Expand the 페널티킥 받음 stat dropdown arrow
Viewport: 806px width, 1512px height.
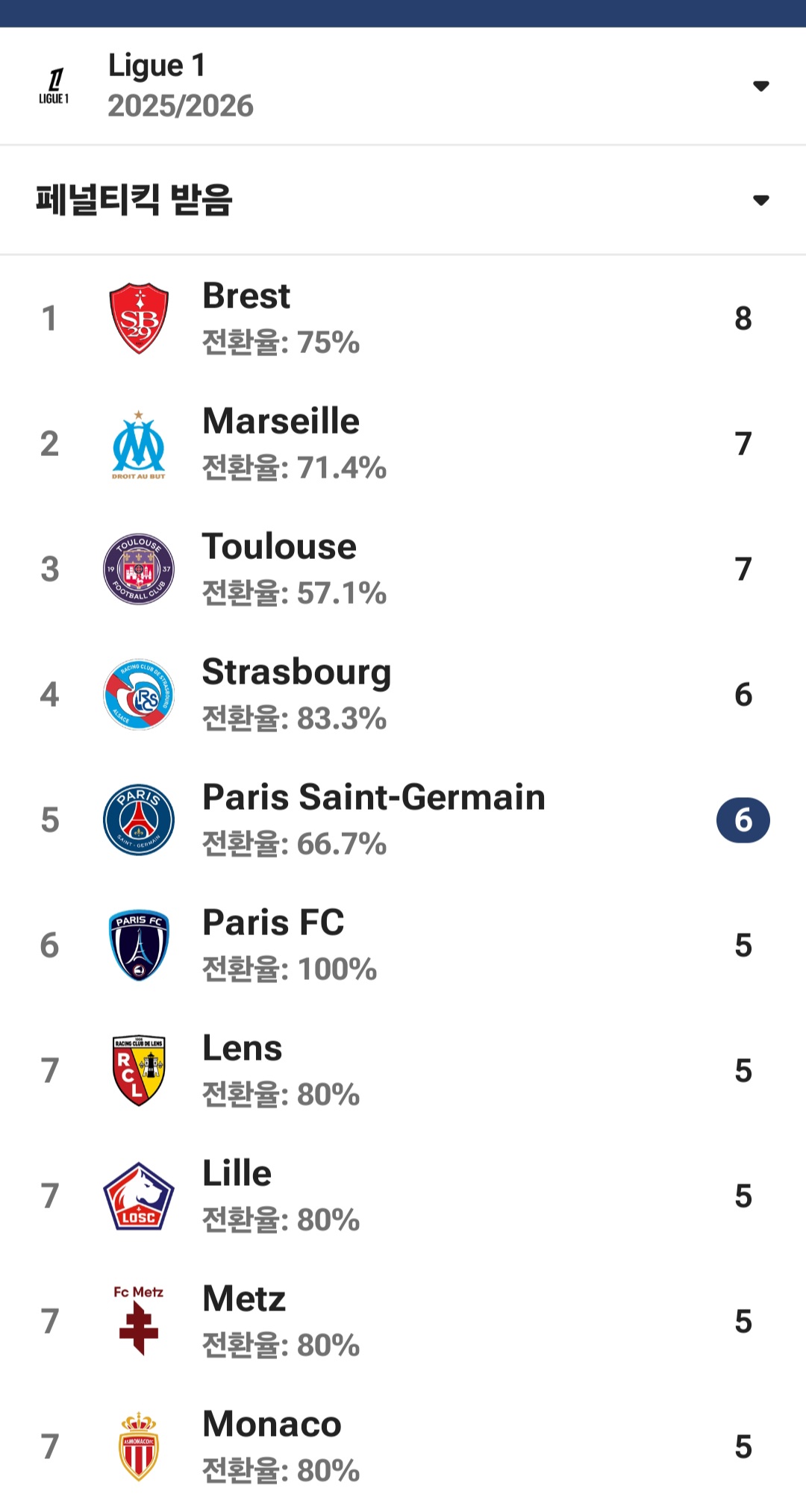(x=760, y=200)
